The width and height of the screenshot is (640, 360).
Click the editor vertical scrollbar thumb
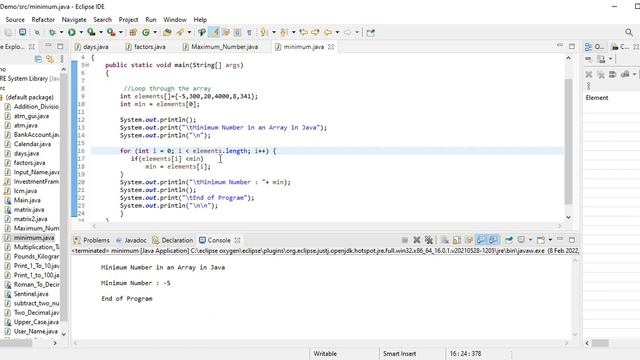pos(569,141)
